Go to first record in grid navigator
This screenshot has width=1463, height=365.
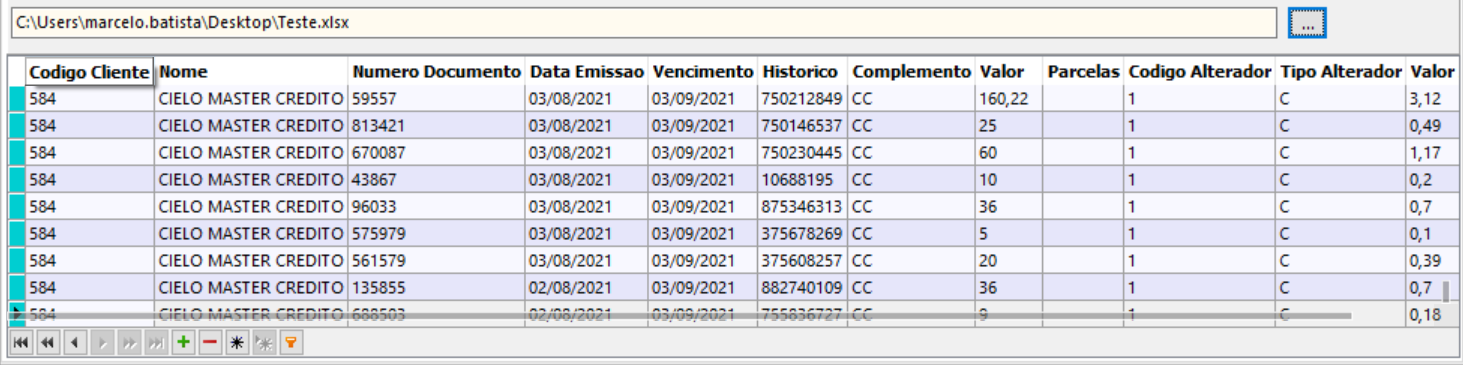click(x=20, y=343)
